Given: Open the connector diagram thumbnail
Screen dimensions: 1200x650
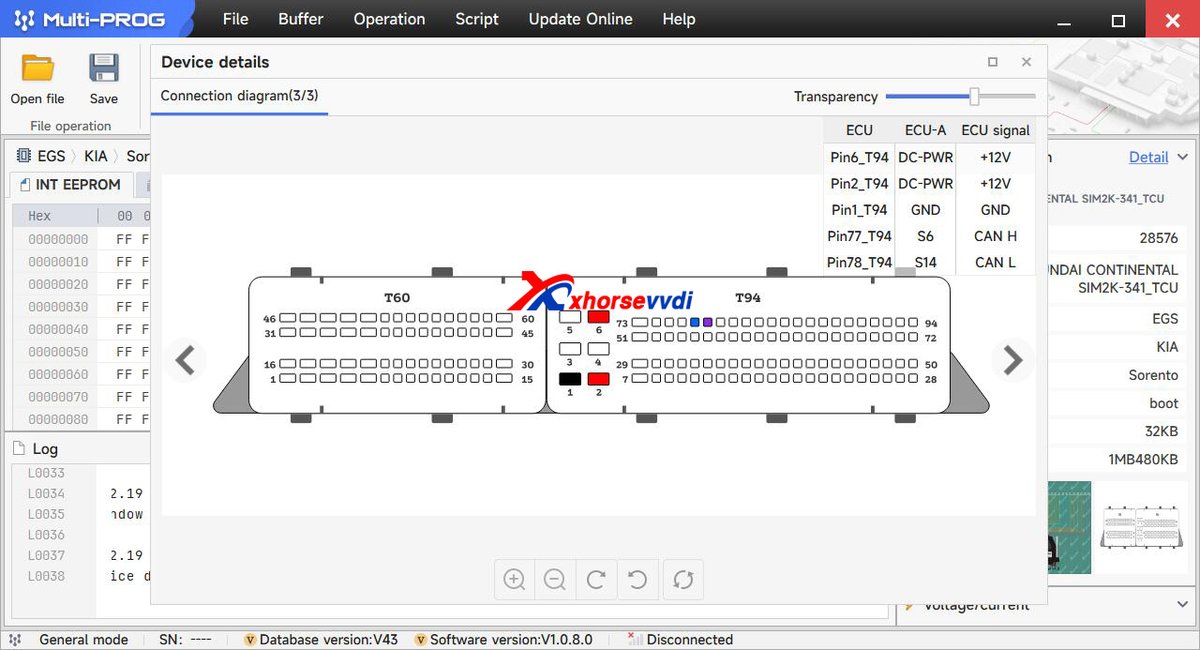Looking at the screenshot, I should click(1139, 528).
